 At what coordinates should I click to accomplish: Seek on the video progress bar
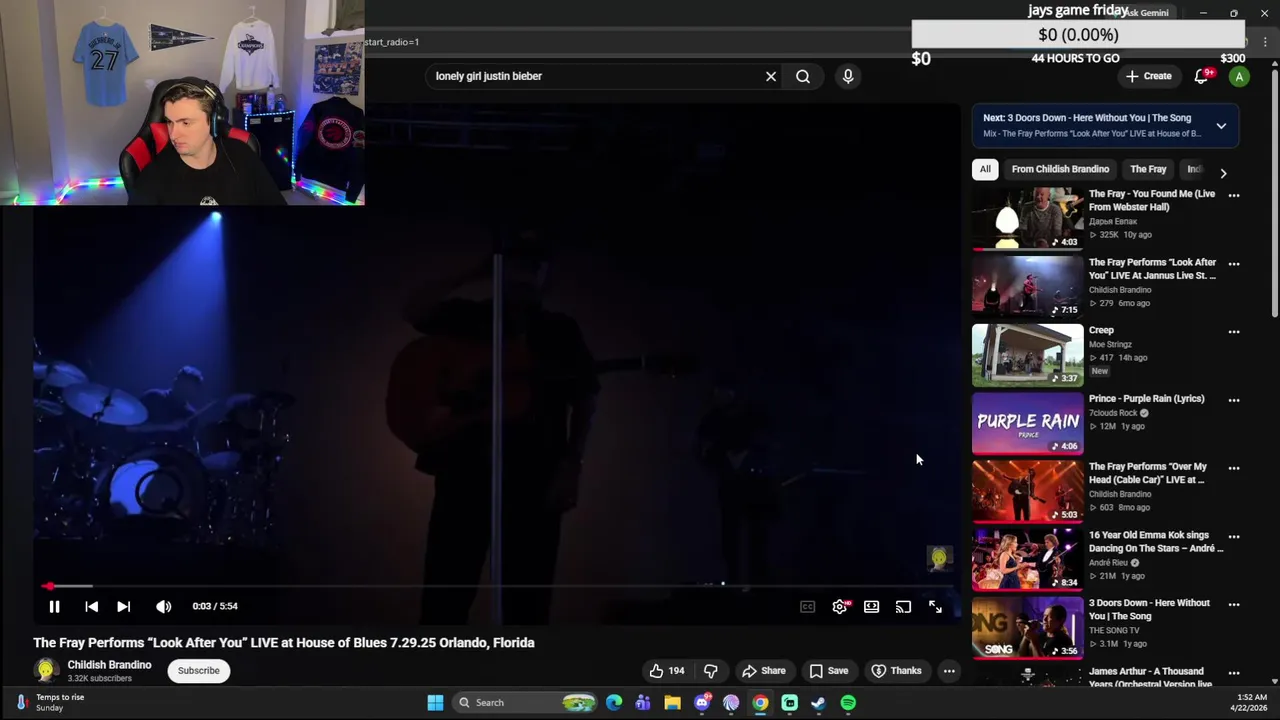click(x=497, y=586)
